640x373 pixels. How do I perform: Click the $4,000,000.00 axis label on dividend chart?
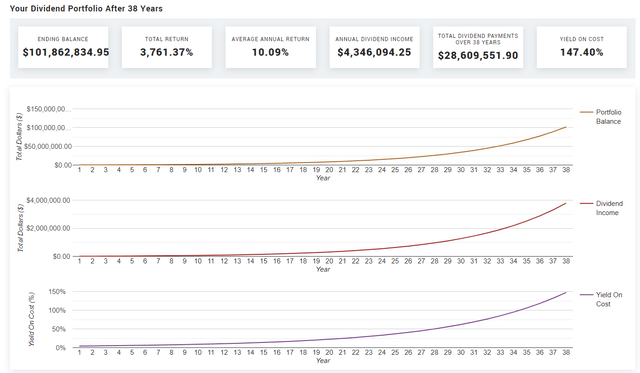(48, 200)
